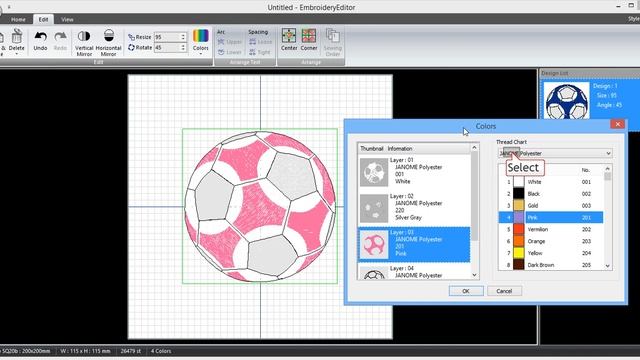Screen dimensions: 640x360
Task: Pick the Gold 003 thread swatch
Action: coord(518,205)
